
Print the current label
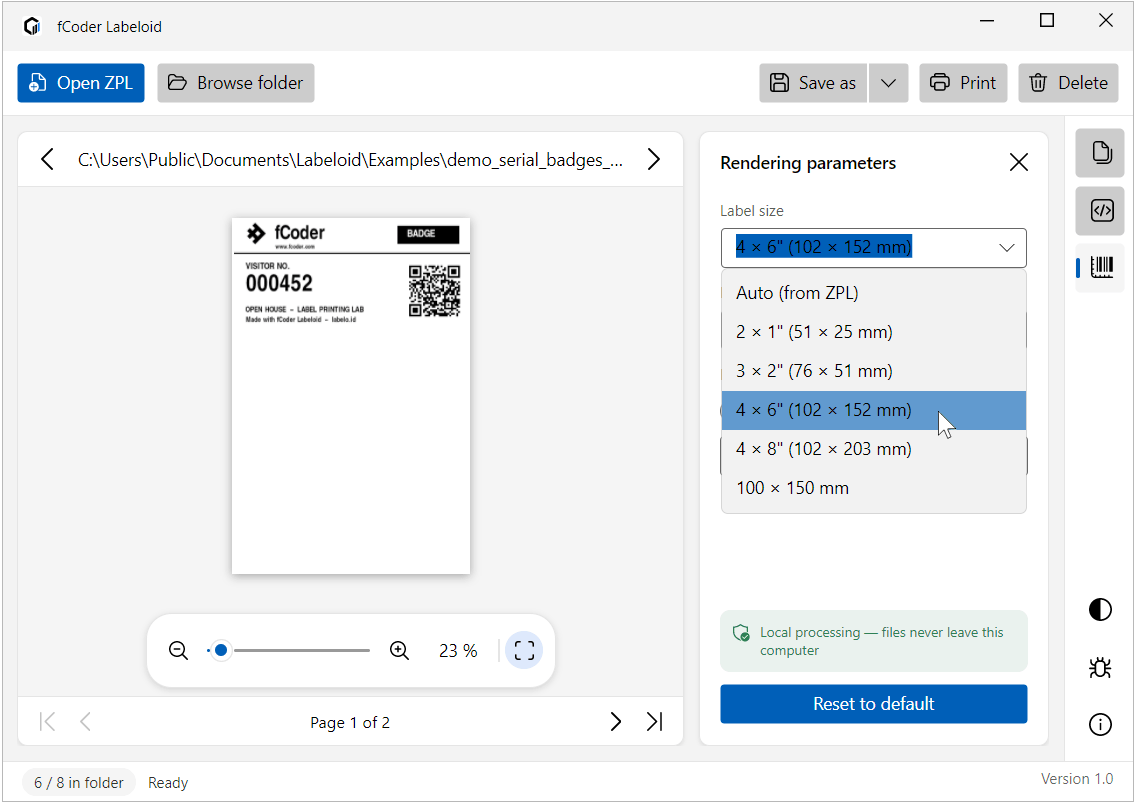pyautogui.click(x=963, y=83)
